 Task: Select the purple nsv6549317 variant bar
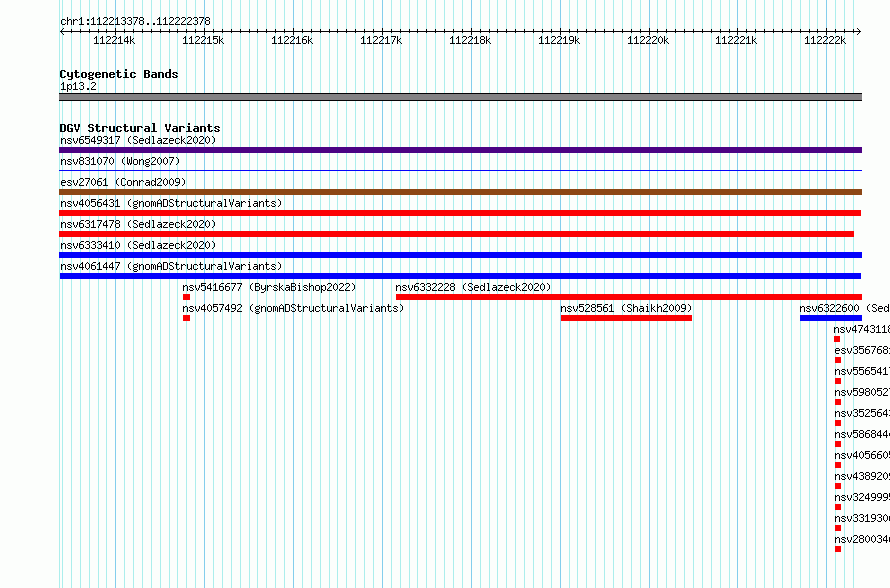coord(460,150)
